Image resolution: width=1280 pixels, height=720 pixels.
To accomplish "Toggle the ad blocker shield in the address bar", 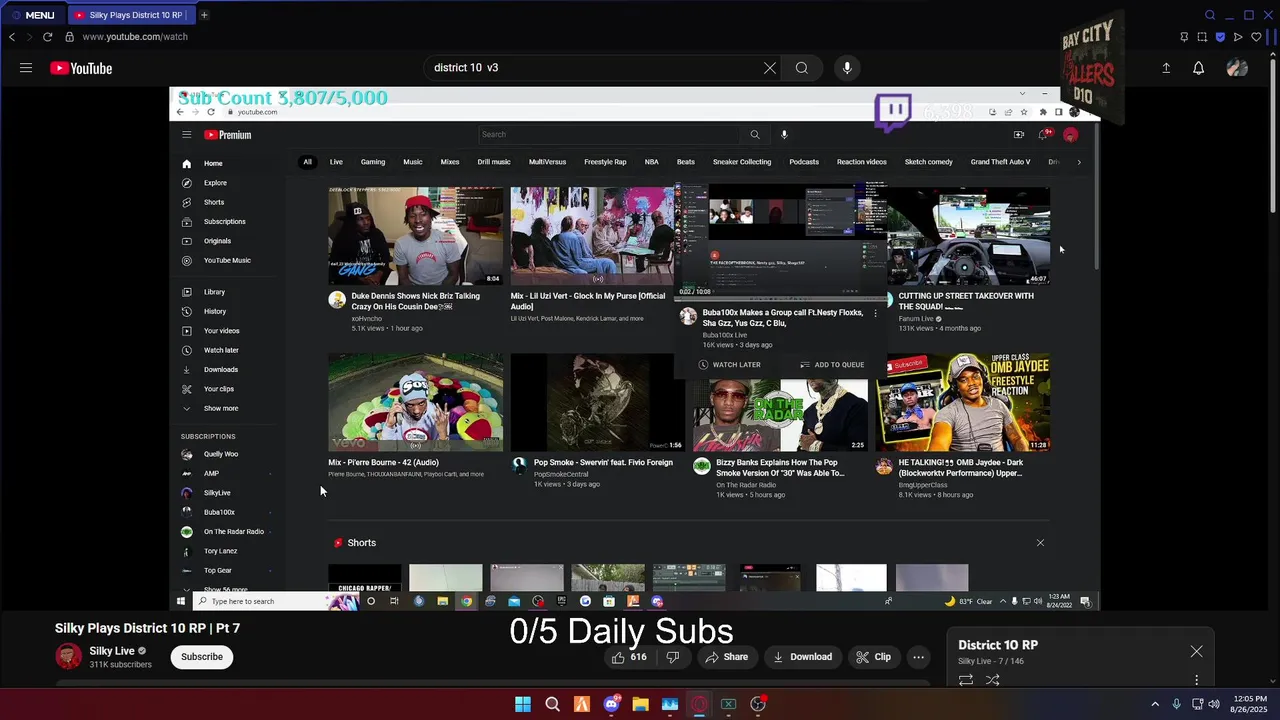I will click(x=1220, y=37).
